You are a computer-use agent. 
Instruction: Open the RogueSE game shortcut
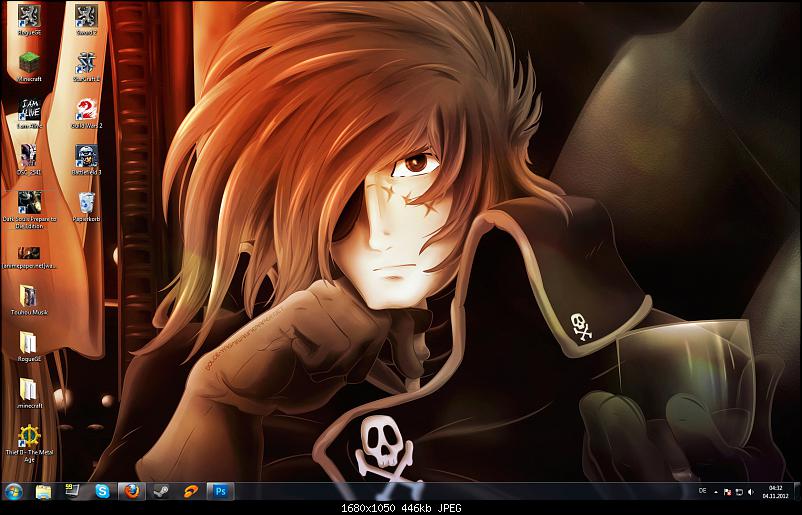[29, 19]
